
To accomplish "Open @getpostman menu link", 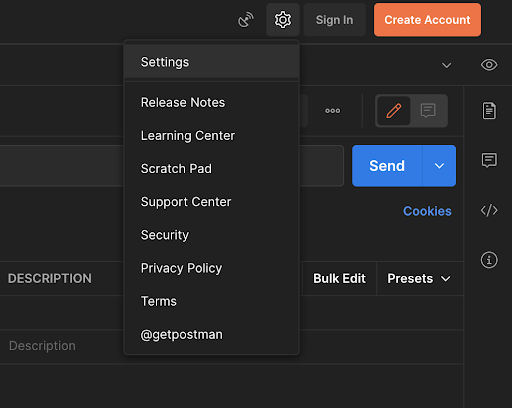I will [x=211, y=334].
